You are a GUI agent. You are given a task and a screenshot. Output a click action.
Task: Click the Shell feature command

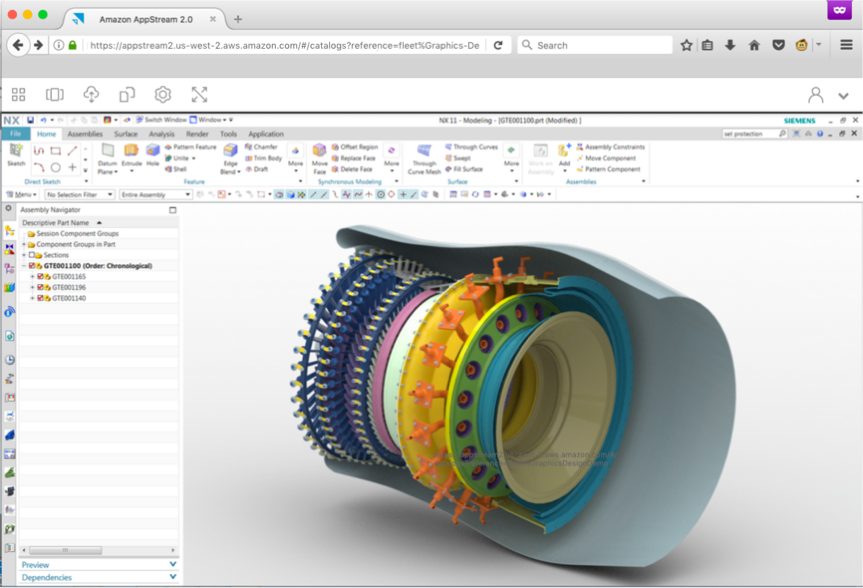[176, 169]
